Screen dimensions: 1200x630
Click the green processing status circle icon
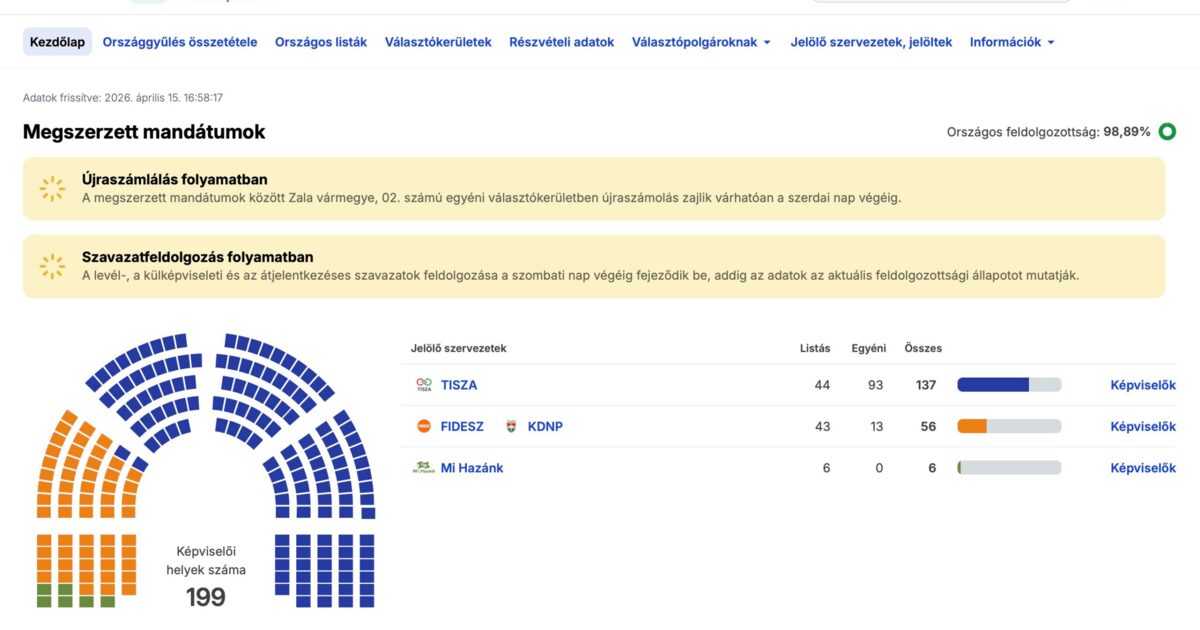[1166, 132]
